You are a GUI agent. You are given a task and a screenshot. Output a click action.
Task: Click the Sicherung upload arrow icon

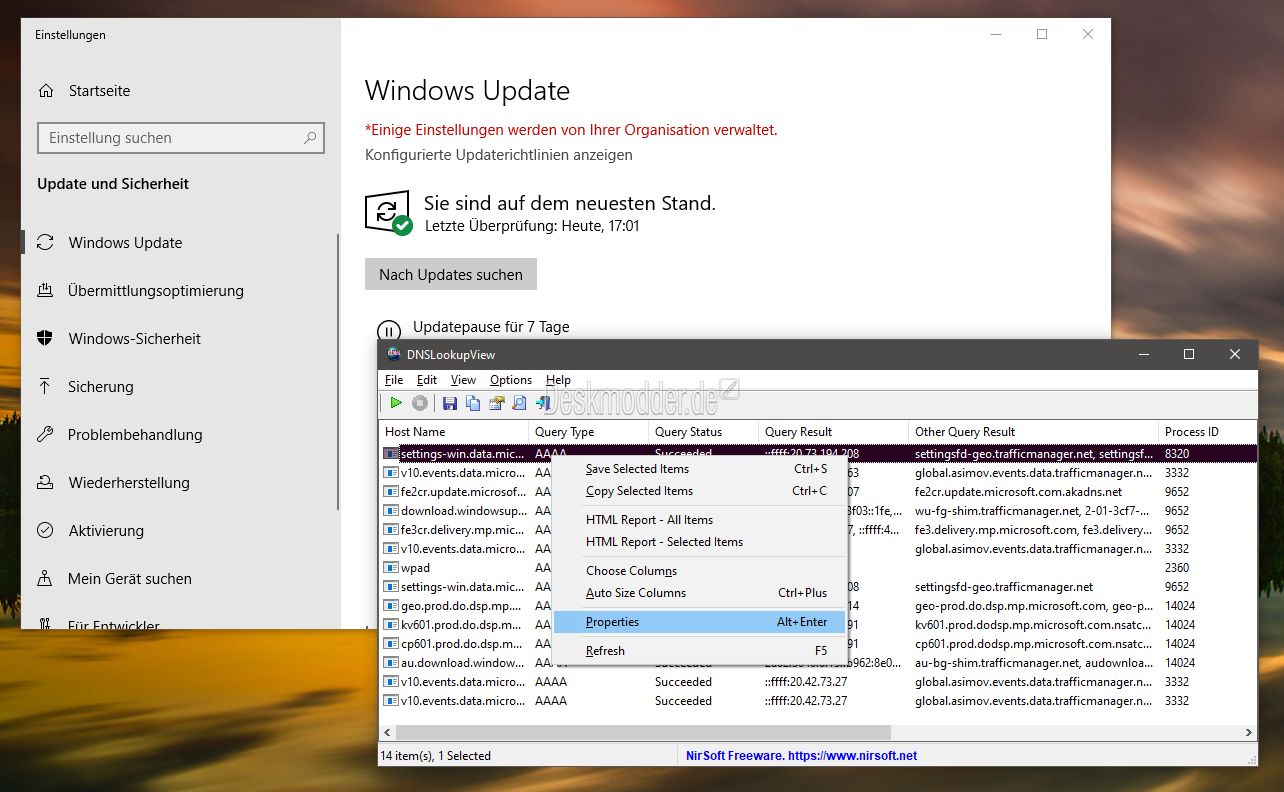click(x=45, y=386)
